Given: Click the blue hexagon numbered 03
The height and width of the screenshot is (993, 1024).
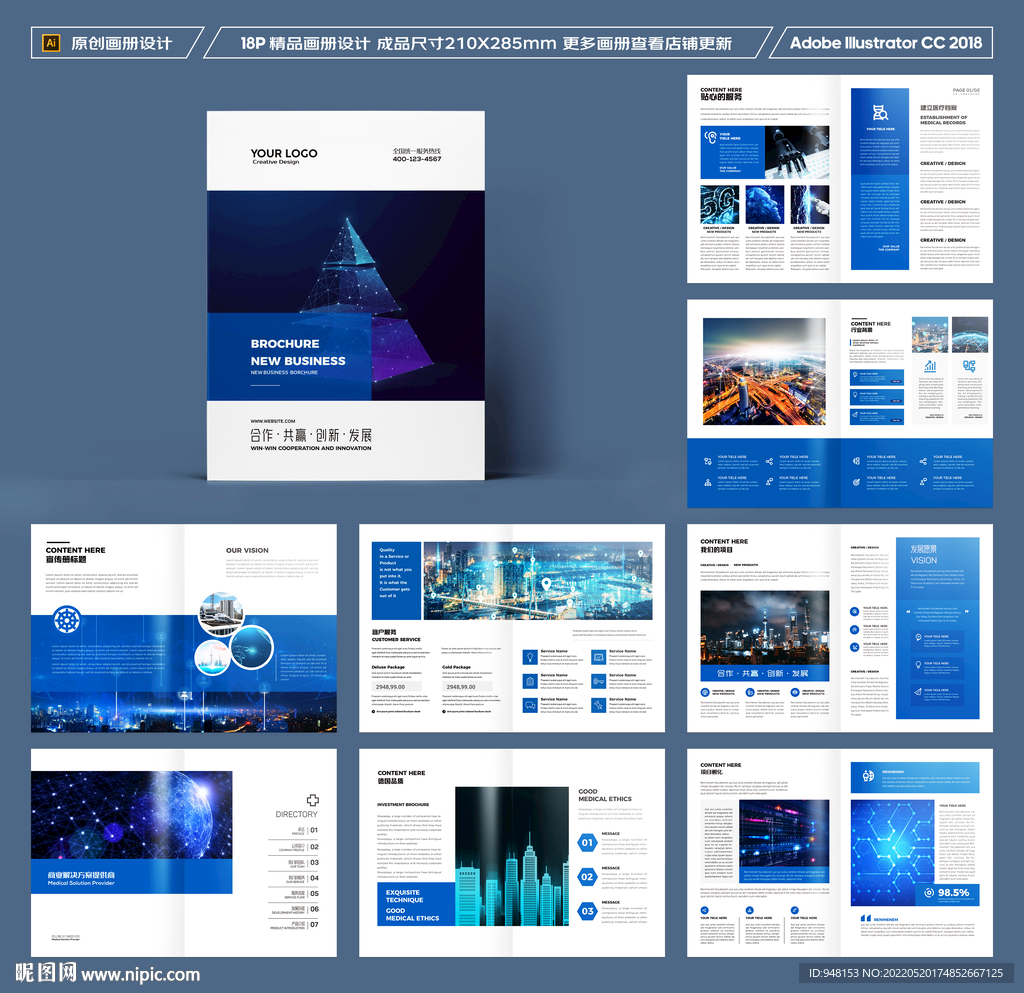Looking at the screenshot, I should (587, 911).
